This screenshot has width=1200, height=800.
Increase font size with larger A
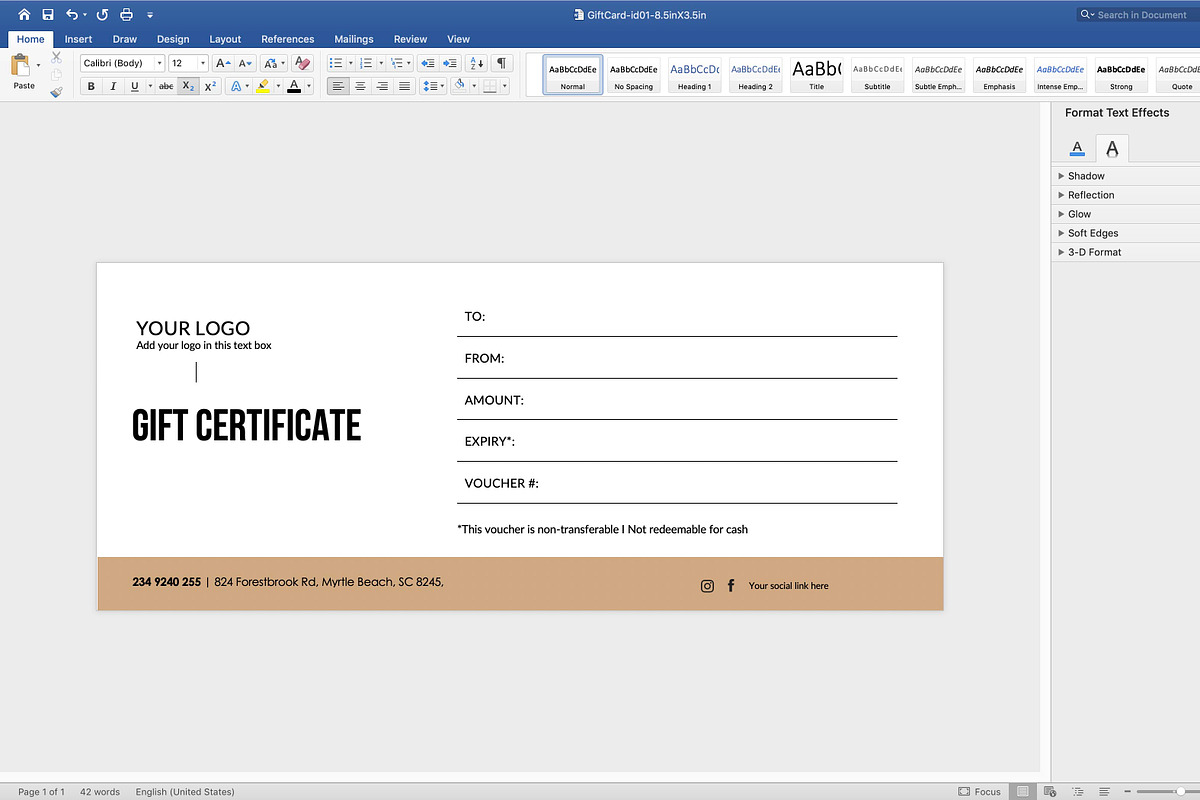[x=224, y=63]
